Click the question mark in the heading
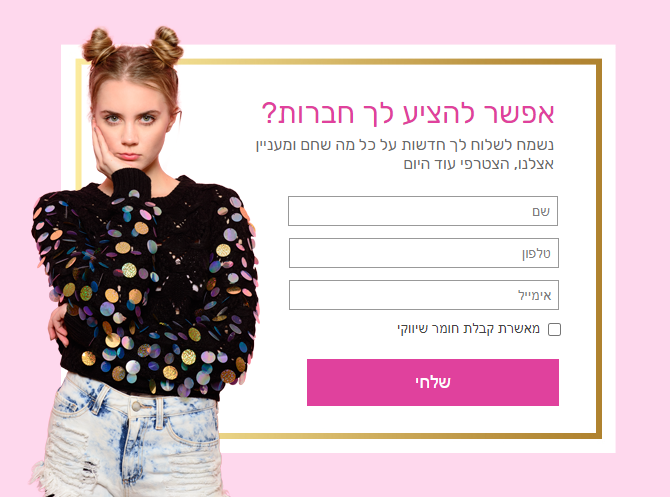 269,113
